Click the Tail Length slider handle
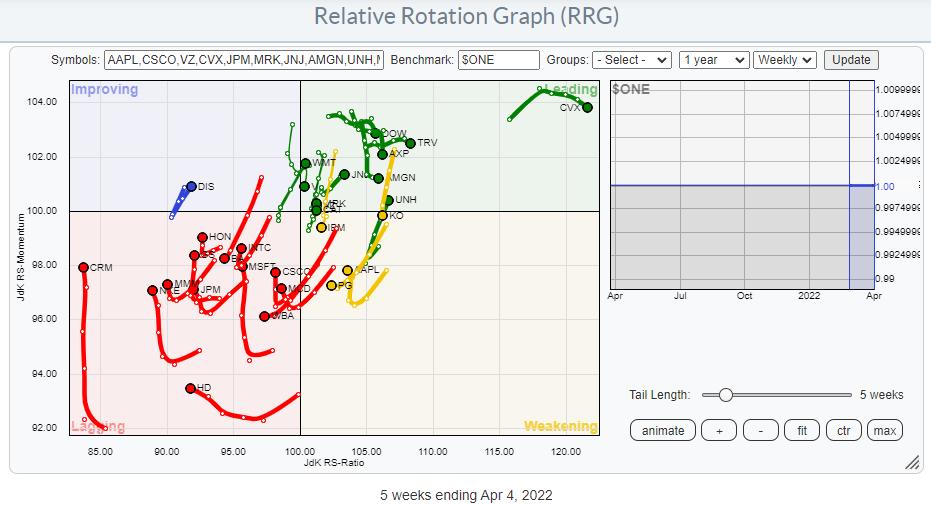Viewport: 931px width, 505px height. coord(726,395)
